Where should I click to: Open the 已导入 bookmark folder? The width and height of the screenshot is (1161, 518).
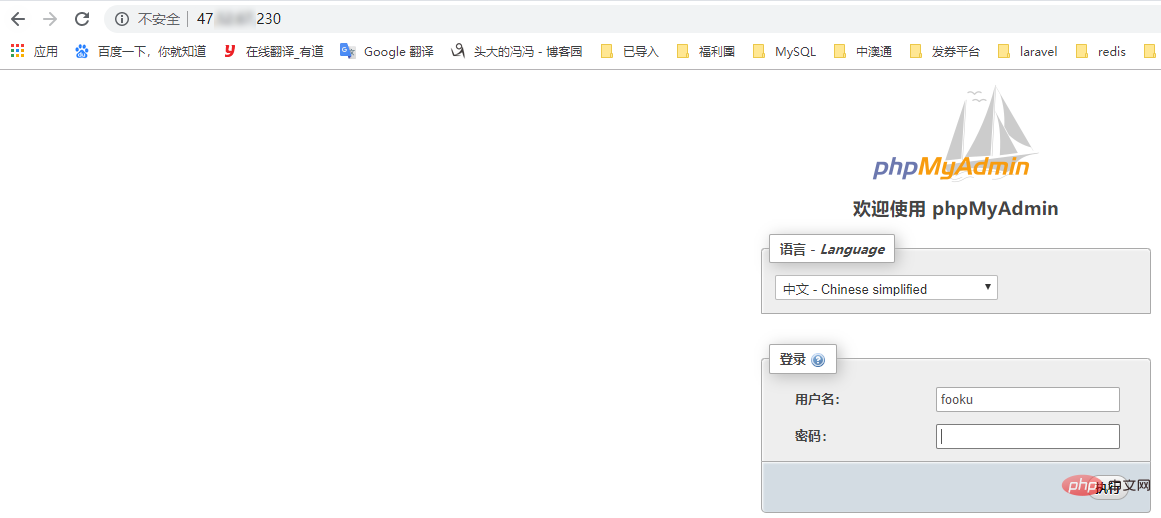[x=629, y=51]
